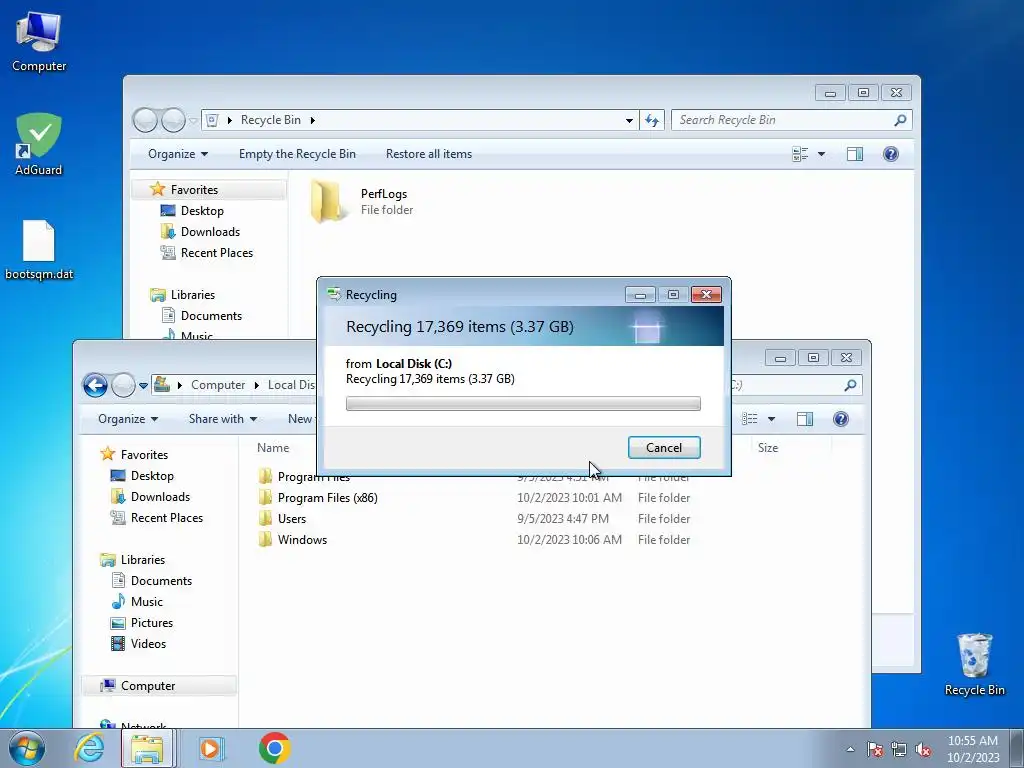
Task: Change view icon in Recycle Bin window
Action: pyautogui.click(x=800, y=154)
